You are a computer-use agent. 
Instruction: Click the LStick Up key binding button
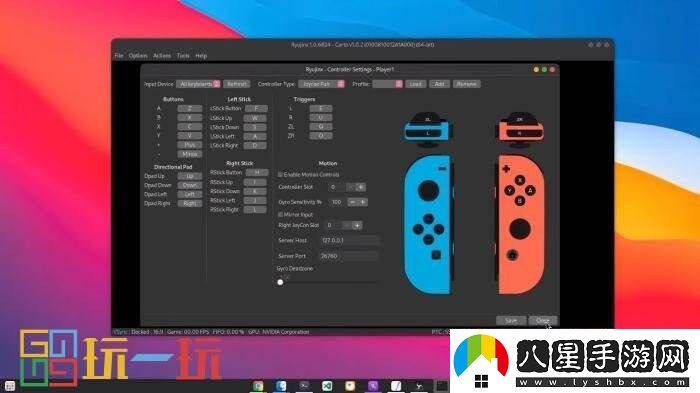pyautogui.click(x=255, y=118)
